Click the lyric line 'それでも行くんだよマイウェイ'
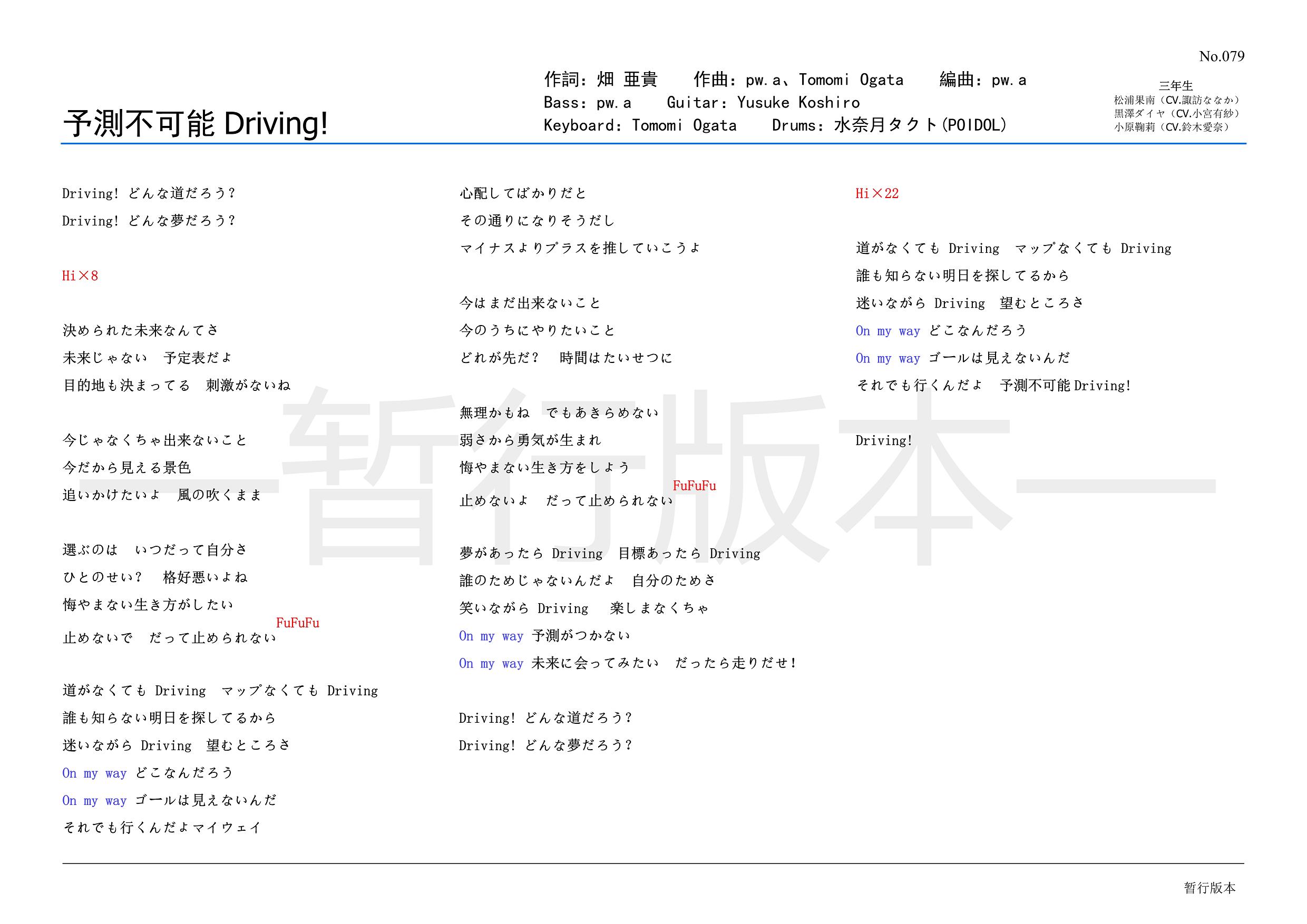Screen dimensions: 1307x924 [x=162, y=827]
